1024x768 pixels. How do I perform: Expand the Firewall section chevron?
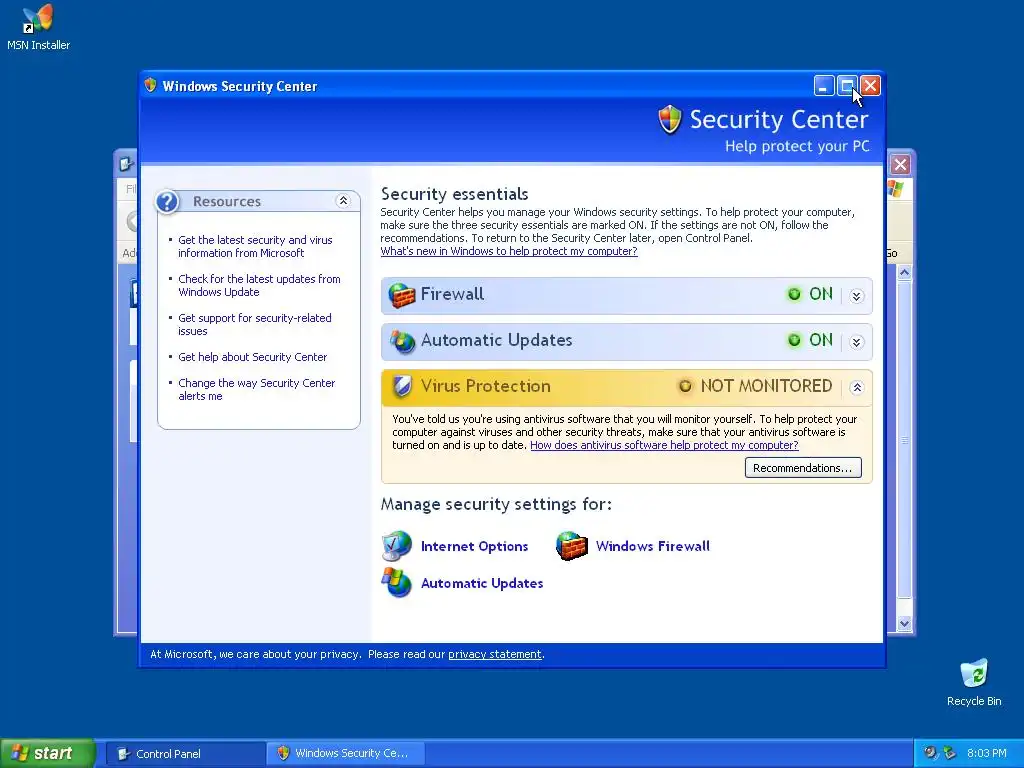tap(856, 296)
